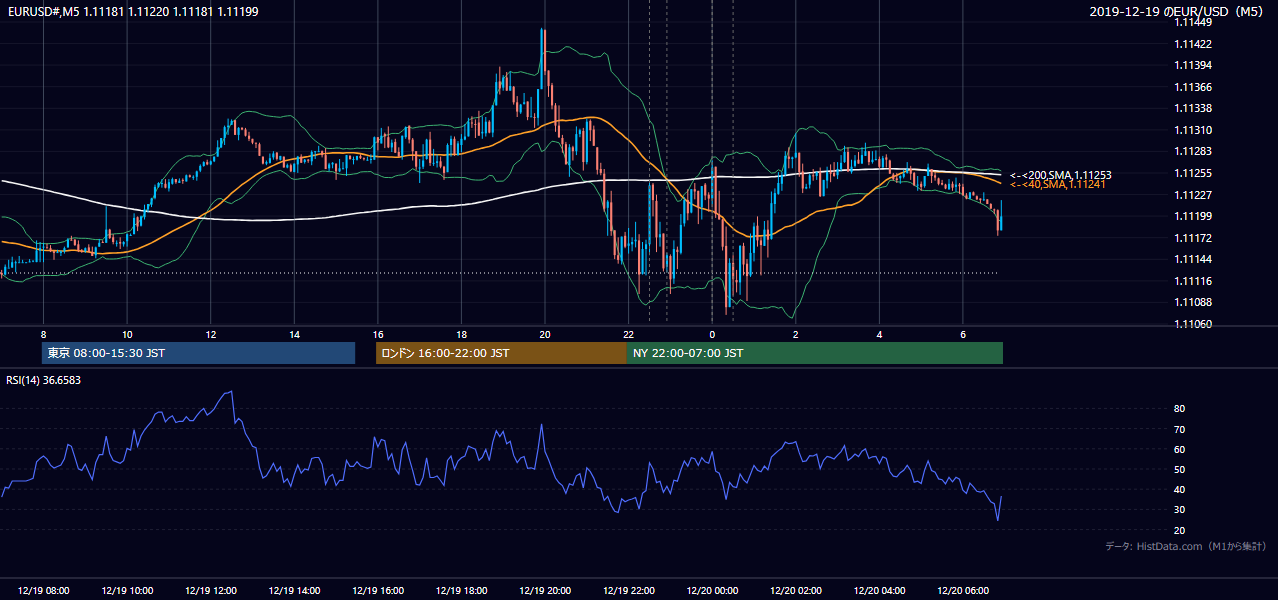Click RSI axis level 70
The image size is (1278, 600).
point(1180,429)
